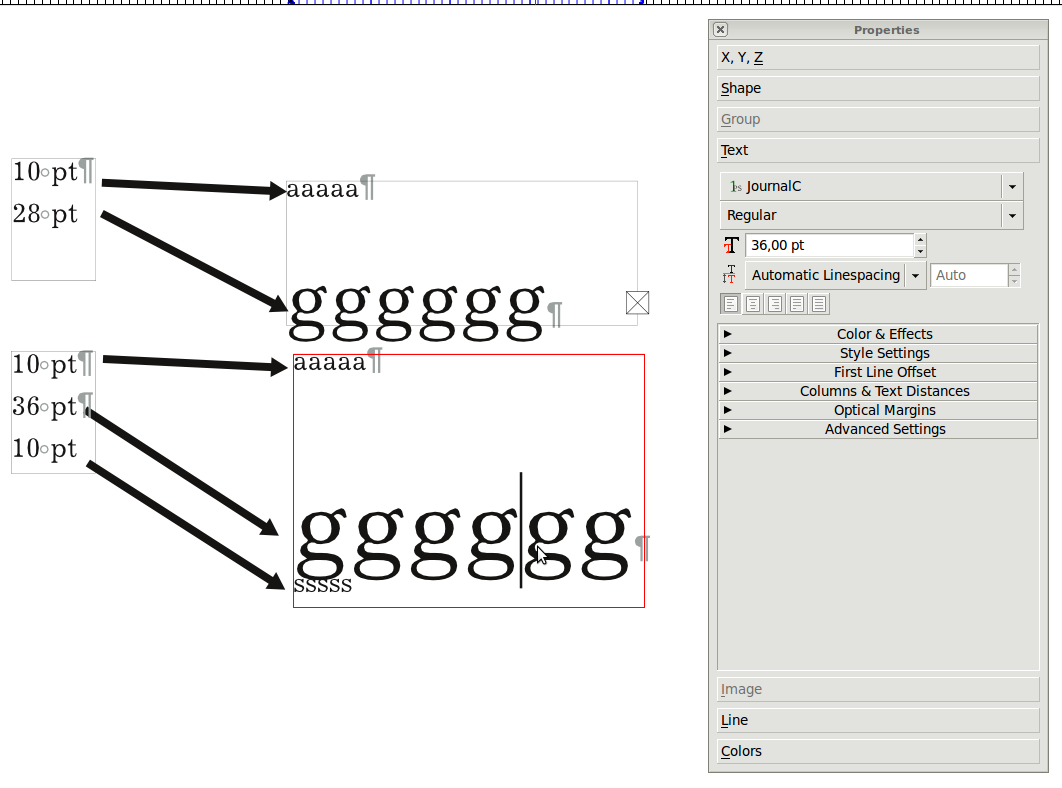Apply forced justified alignment
1062x788 pixels.
[x=819, y=304]
